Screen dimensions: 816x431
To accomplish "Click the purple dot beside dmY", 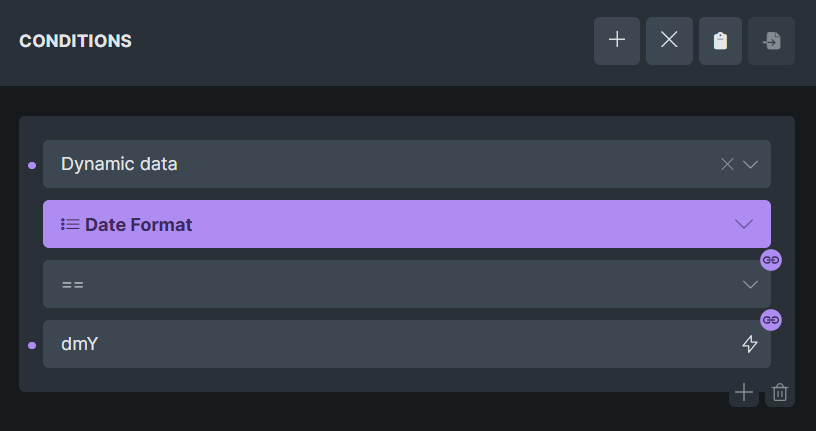I will coord(32,345).
